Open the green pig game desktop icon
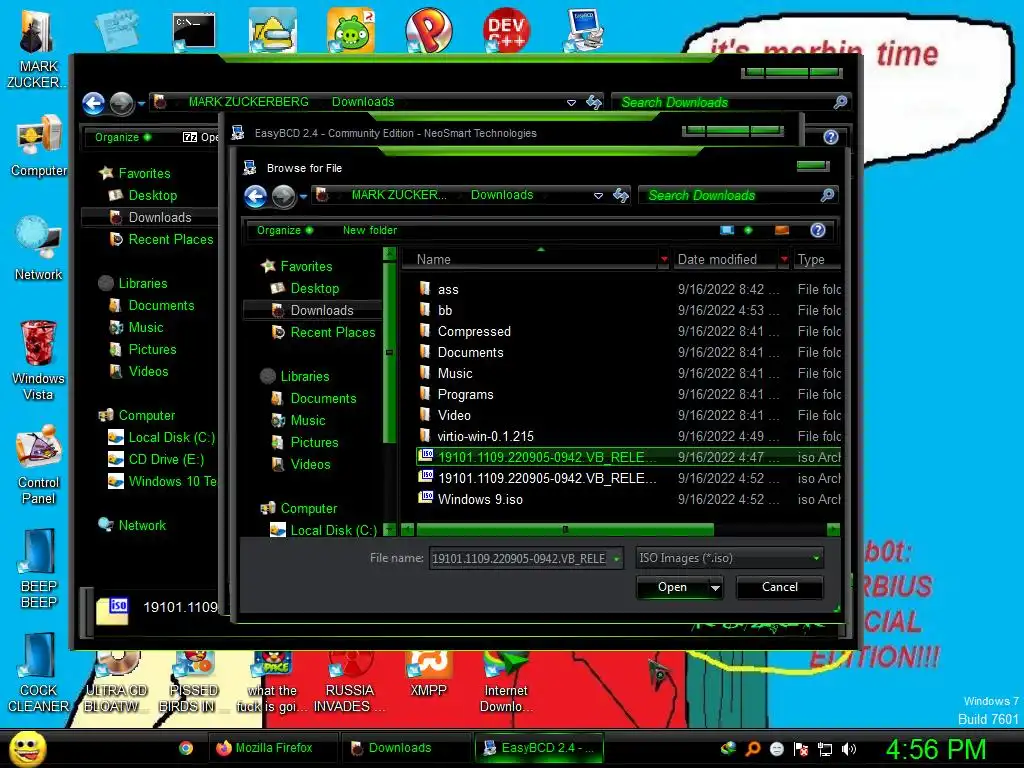Viewport: 1024px width, 768px height. [x=351, y=29]
